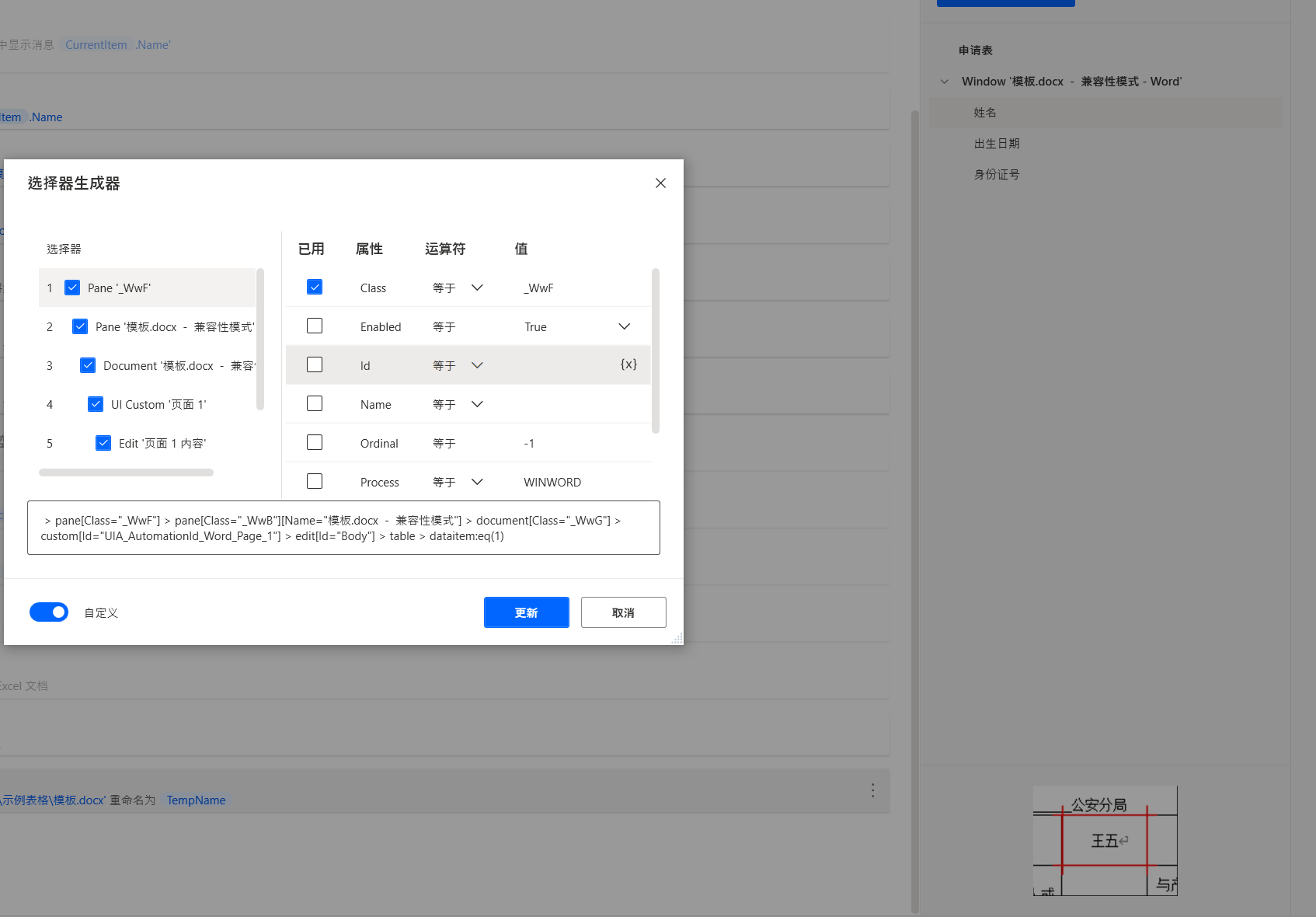This screenshot has height=917, width=1316.
Task: Uncheck the Class attribute checkbox
Action: coord(315,288)
